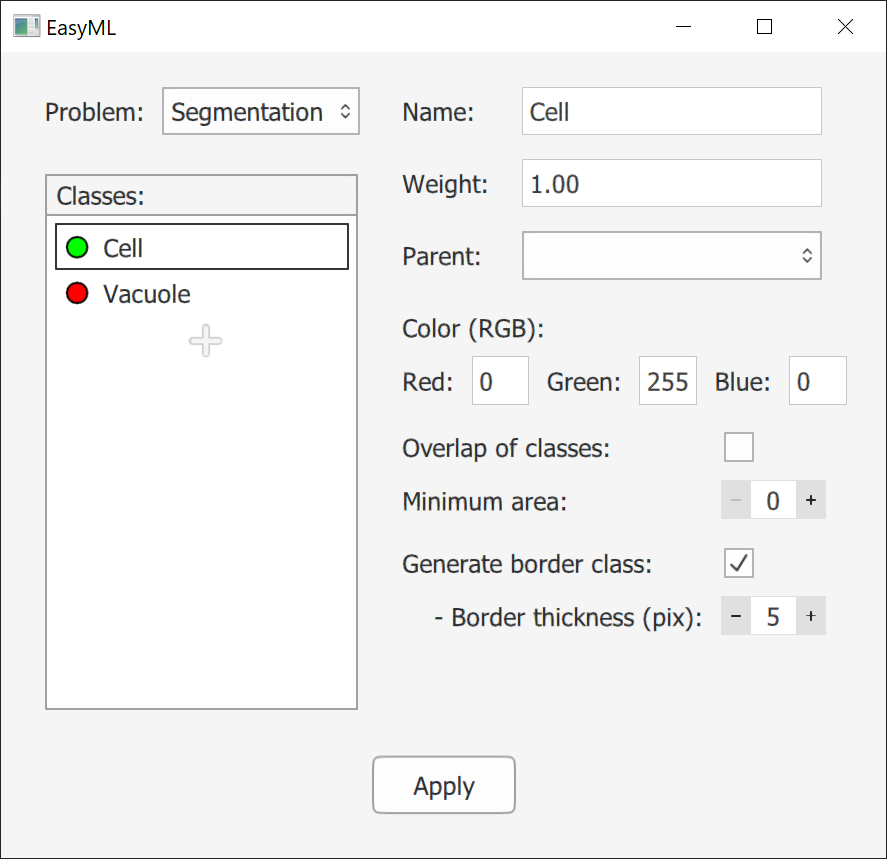The image size is (887, 859).
Task: Click the green circle next to Cell
Action: [77, 248]
